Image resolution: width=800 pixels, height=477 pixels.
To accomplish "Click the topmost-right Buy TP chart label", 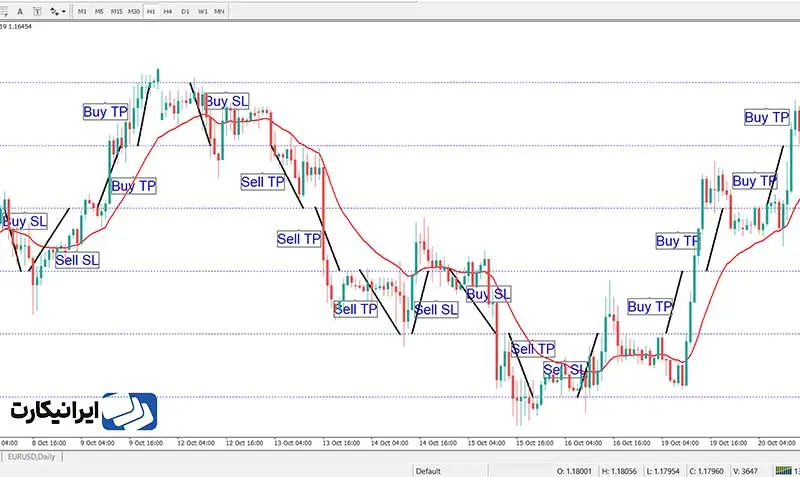I will click(x=767, y=117).
